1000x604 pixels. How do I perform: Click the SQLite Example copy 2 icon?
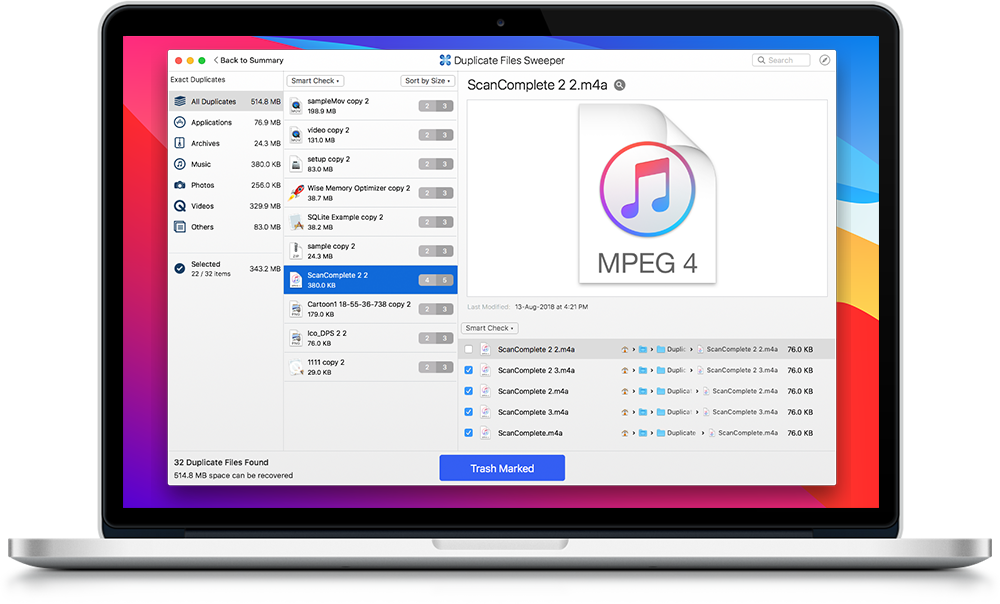pos(296,222)
